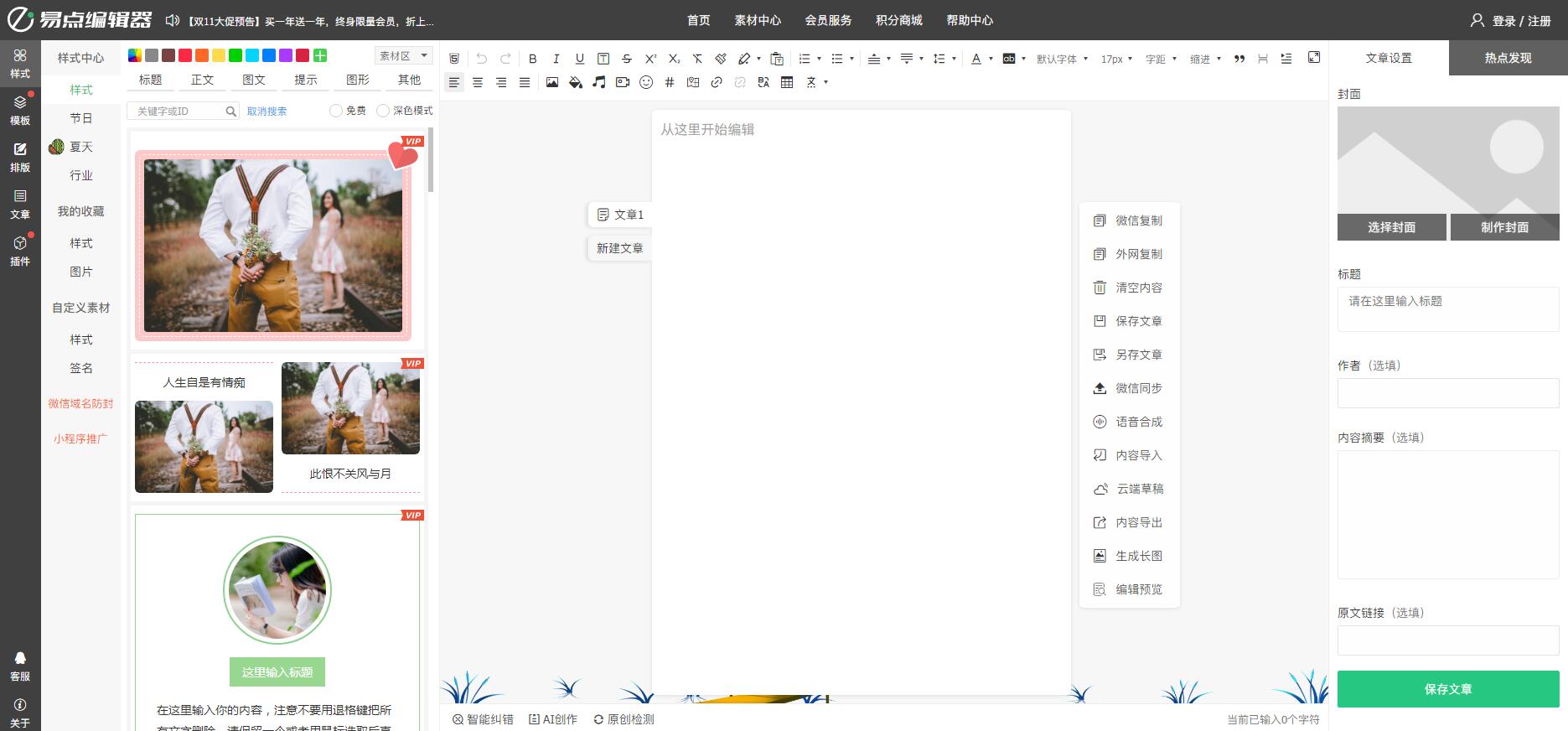1568x731 pixels.
Task: Select the 图文 style category tab
Action: (x=254, y=80)
